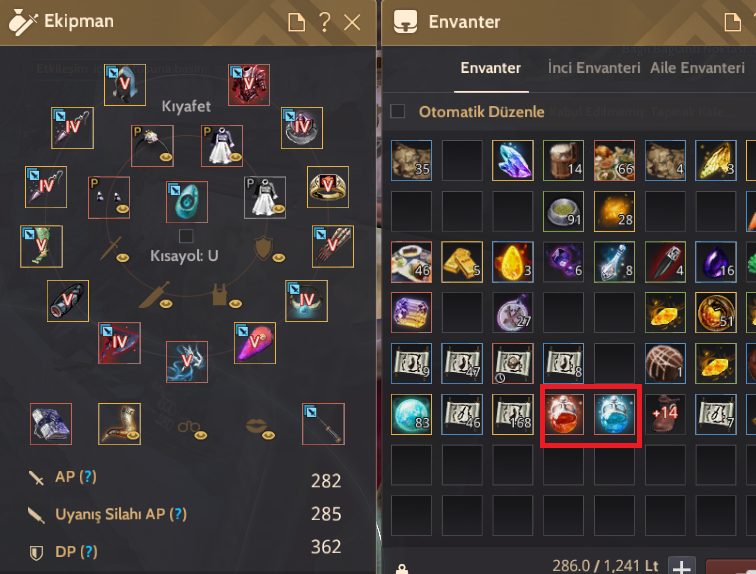Screen dimensions: 756x574
Task: Toggle the checkbox above Kısayol: U
Action: (x=186, y=236)
